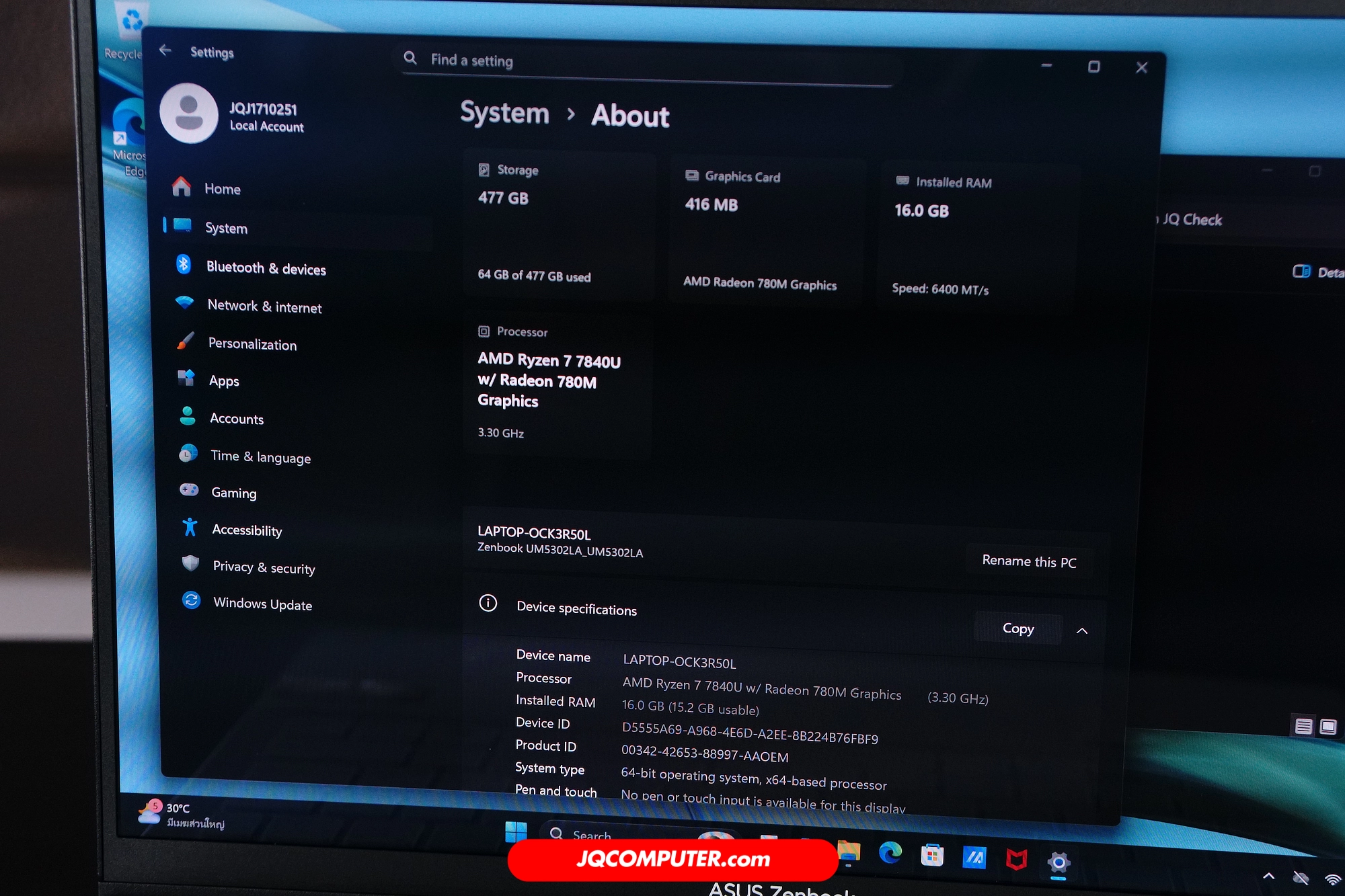Click the user profile avatar icon
Viewport: 1345px width, 896px height.
point(189,113)
